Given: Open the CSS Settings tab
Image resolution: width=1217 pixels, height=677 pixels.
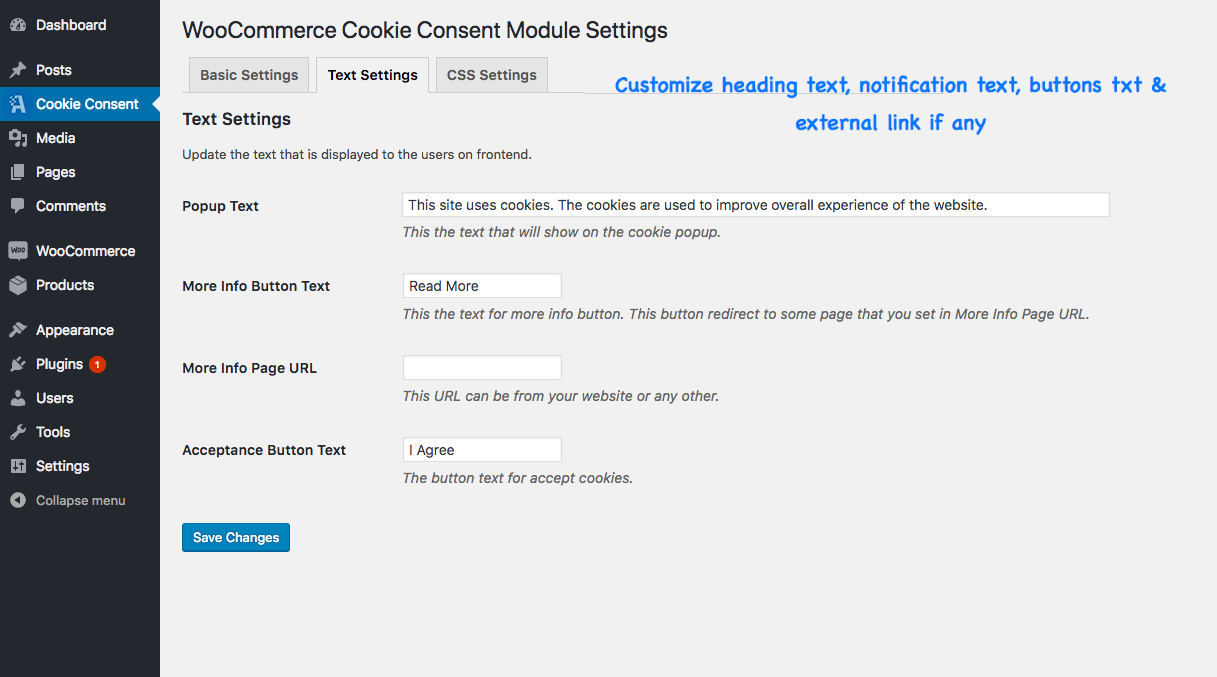Looking at the screenshot, I should point(491,74).
